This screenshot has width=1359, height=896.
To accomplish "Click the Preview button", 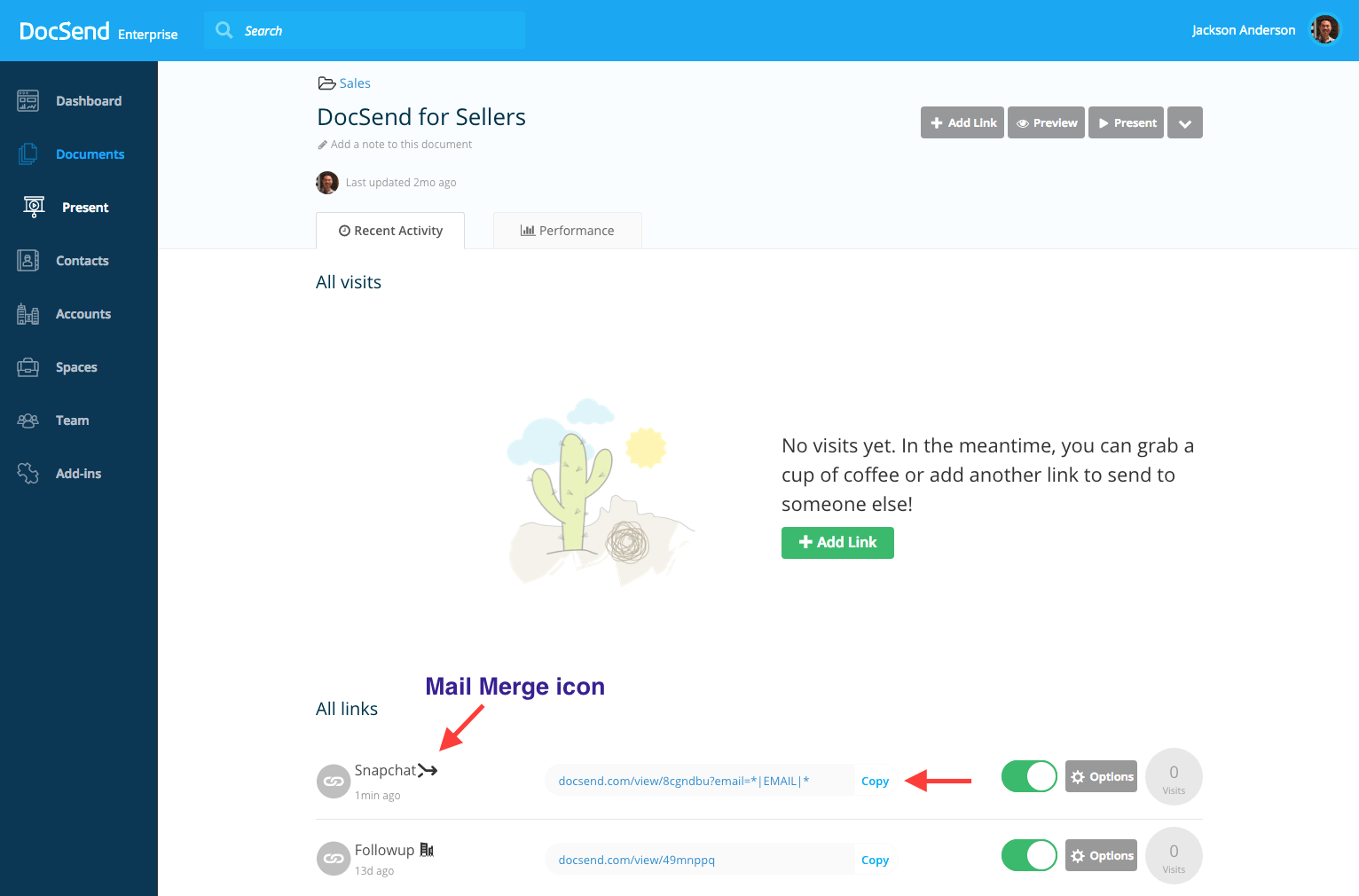I will point(1047,122).
